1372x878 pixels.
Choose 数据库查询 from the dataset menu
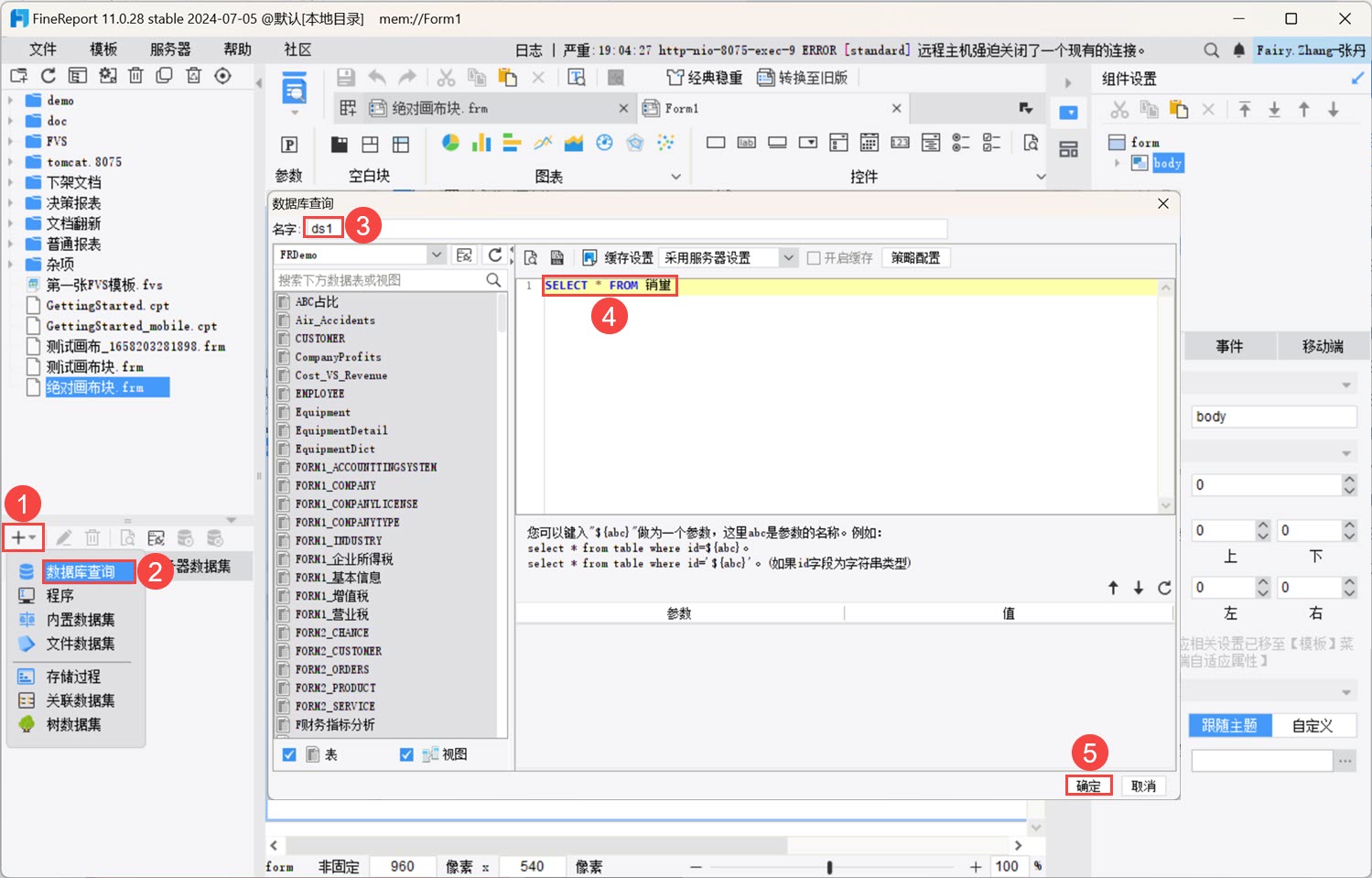(81, 572)
